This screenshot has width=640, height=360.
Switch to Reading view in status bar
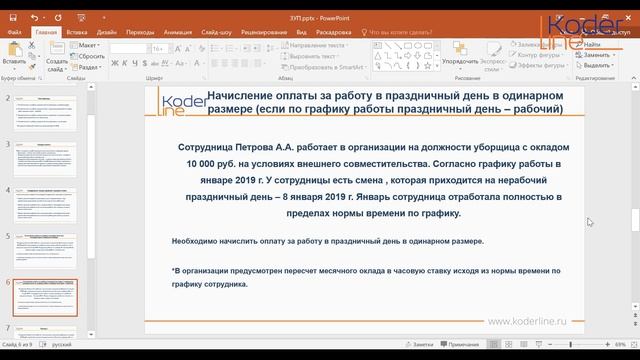(x=524, y=344)
